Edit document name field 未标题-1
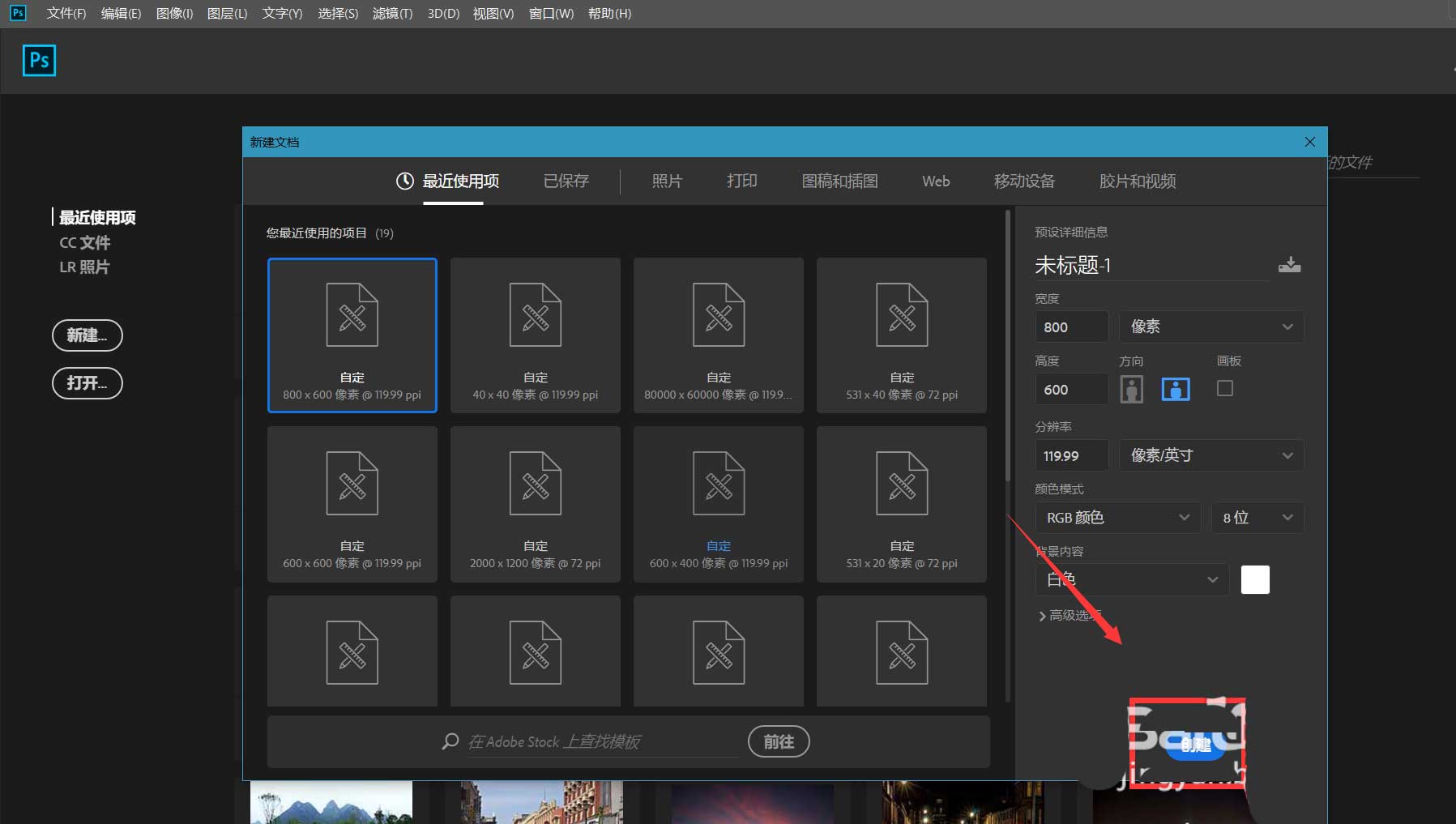The height and width of the screenshot is (824, 1456). point(1151,265)
